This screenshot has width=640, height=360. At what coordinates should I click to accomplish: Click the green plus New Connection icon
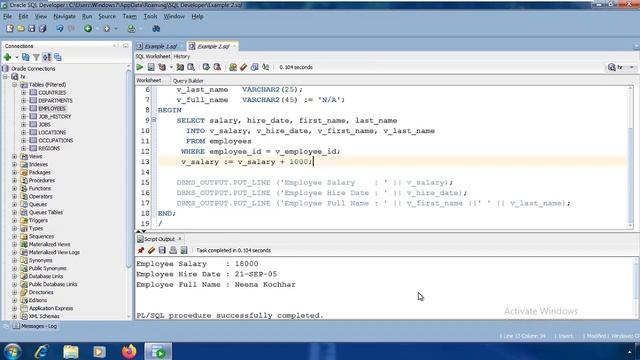pos(7,57)
